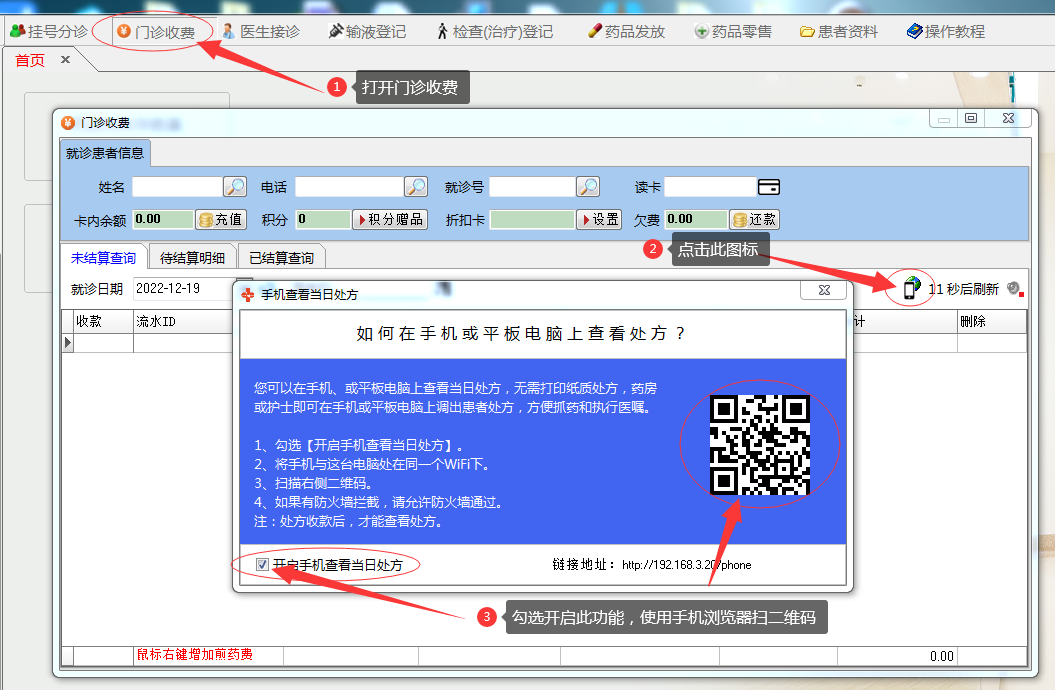1055x690 pixels.
Task: Click the 卡内余额 value field
Action: click(x=163, y=220)
